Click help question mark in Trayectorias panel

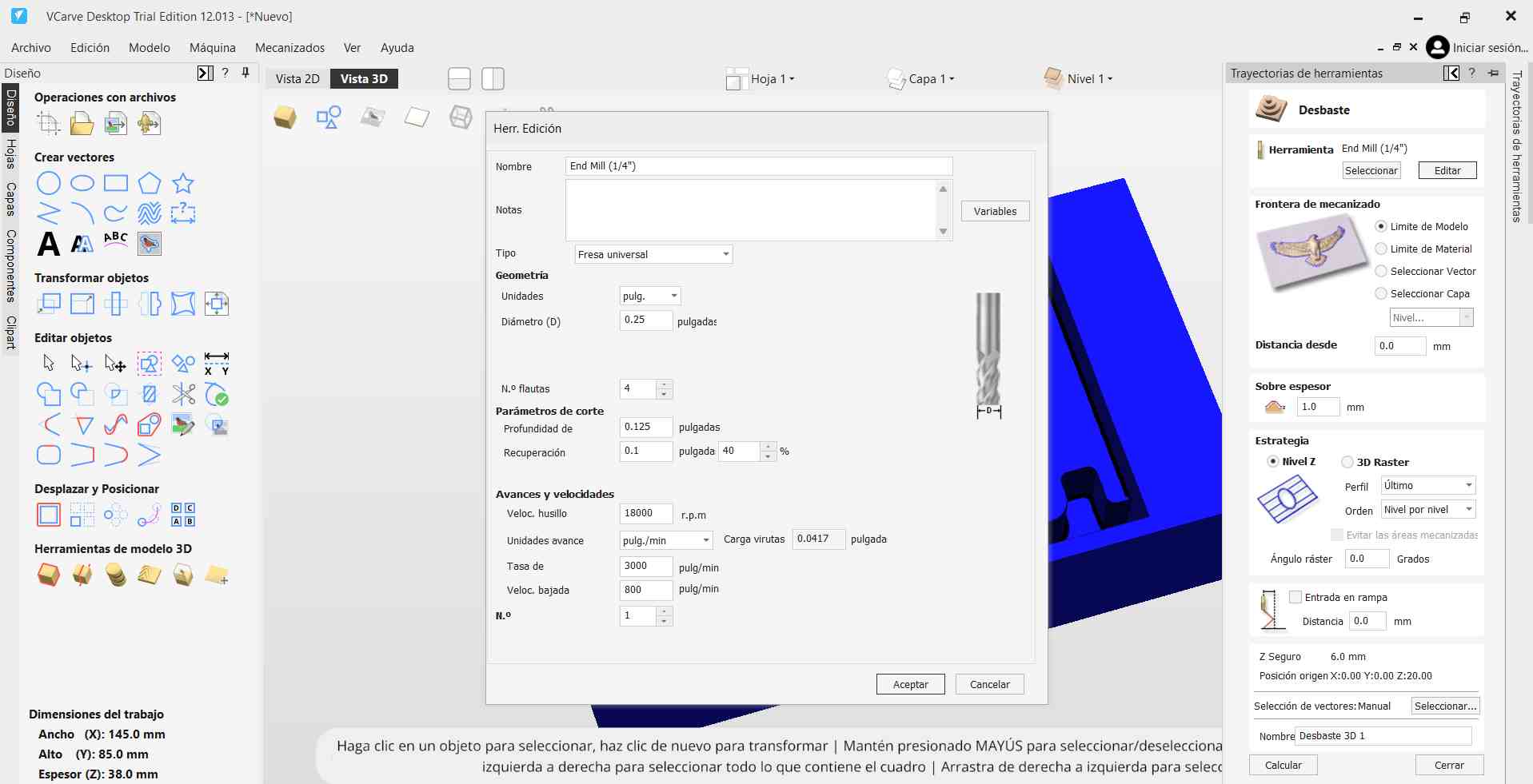(x=1472, y=73)
